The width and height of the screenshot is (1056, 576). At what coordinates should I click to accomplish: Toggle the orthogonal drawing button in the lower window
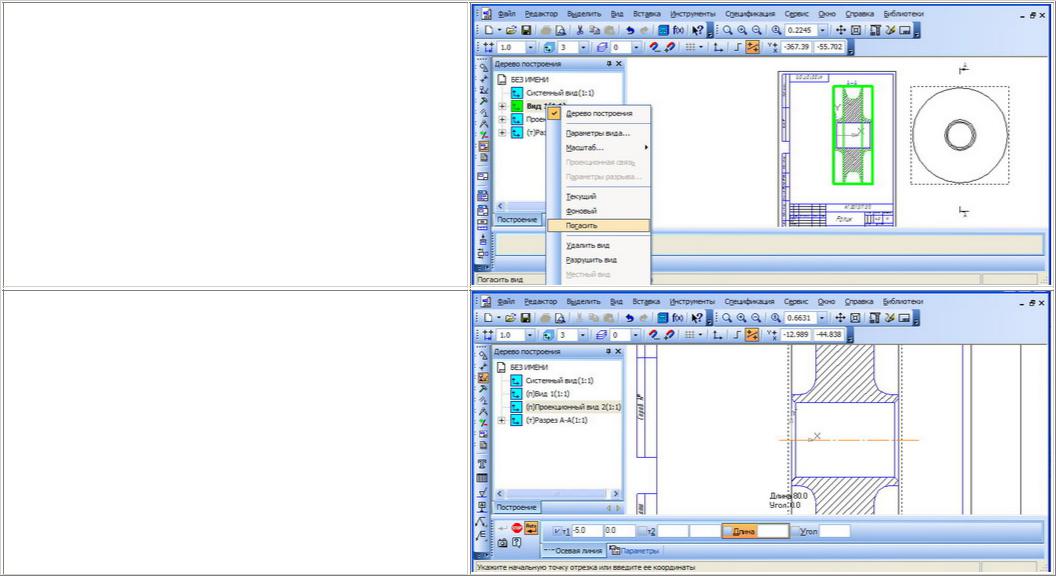tap(737, 335)
